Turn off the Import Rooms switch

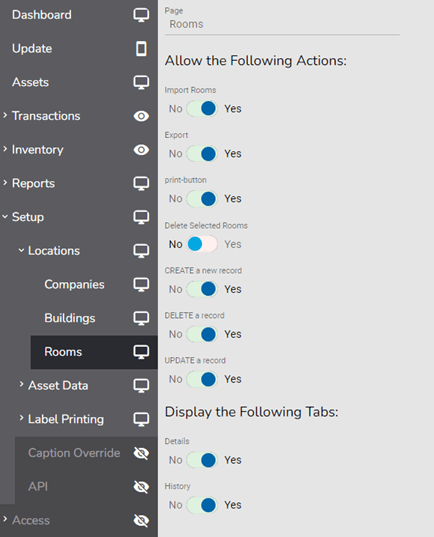point(202,109)
